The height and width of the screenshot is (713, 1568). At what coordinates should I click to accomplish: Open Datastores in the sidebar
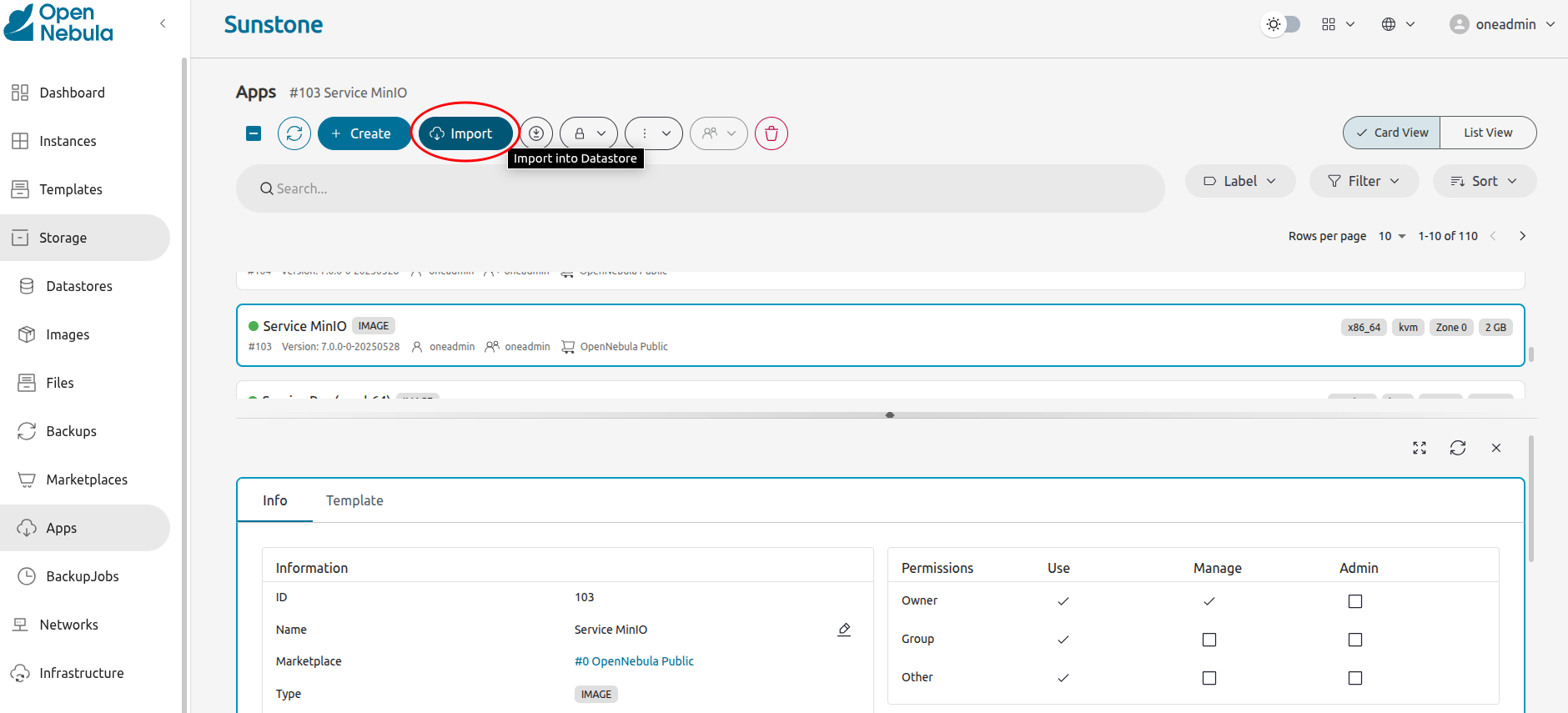79,286
